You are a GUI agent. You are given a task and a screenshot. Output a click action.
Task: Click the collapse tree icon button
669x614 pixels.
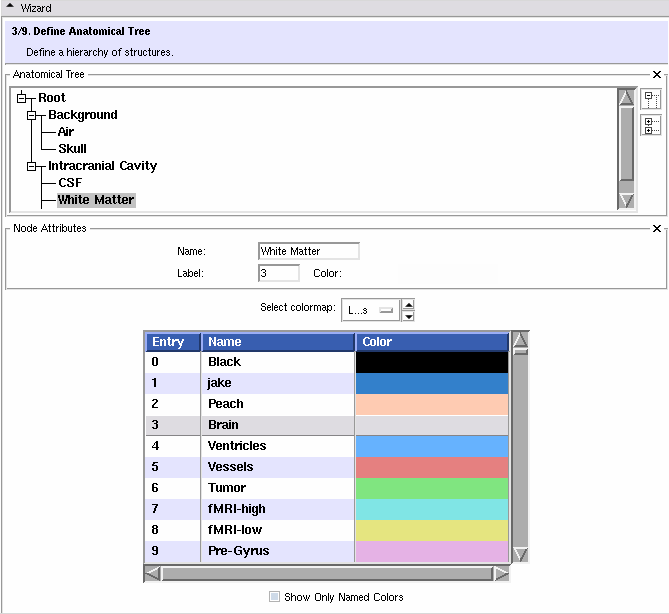click(x=651, y=99)
